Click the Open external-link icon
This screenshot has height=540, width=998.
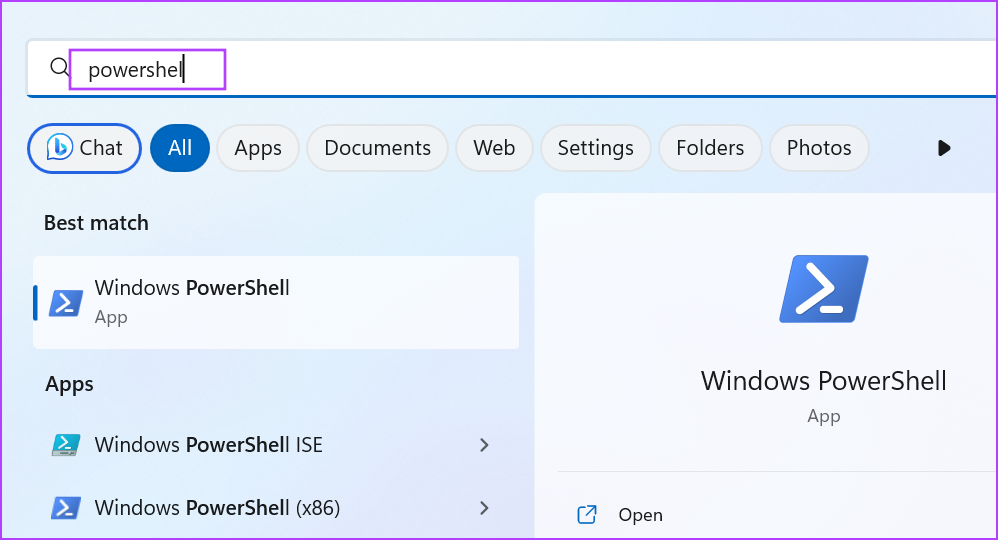coord(587,515)
